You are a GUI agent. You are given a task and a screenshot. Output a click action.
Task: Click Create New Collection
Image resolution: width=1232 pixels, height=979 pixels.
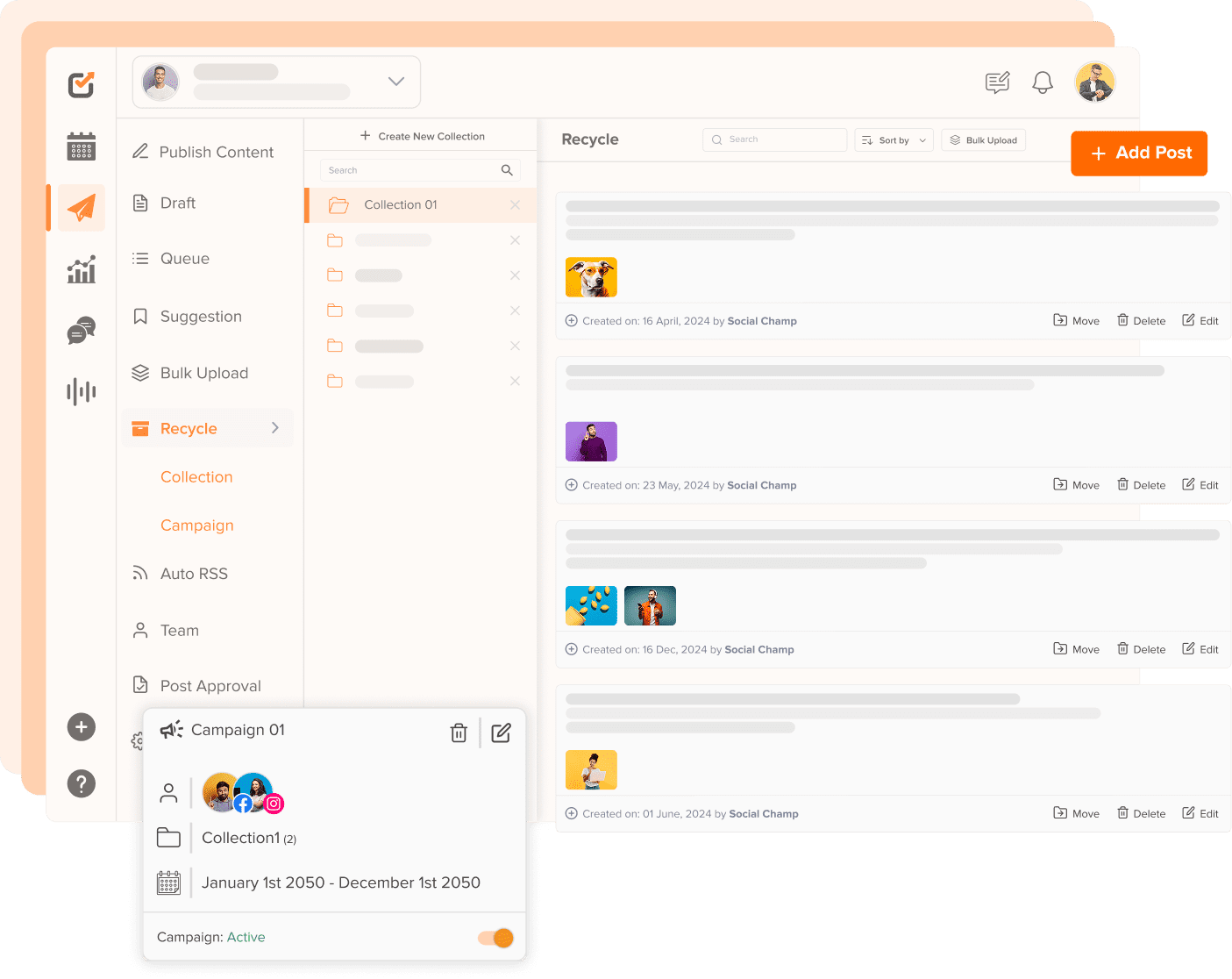(x=422, y=136)
